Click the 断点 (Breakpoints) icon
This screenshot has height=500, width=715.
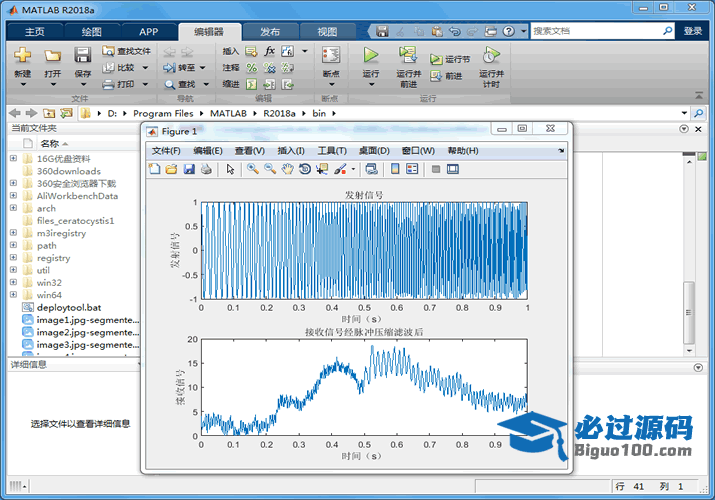(x=331, y=55)
